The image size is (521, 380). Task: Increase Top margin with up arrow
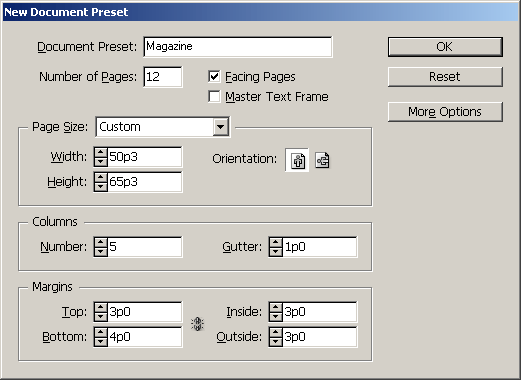click(x=101, y=308)
